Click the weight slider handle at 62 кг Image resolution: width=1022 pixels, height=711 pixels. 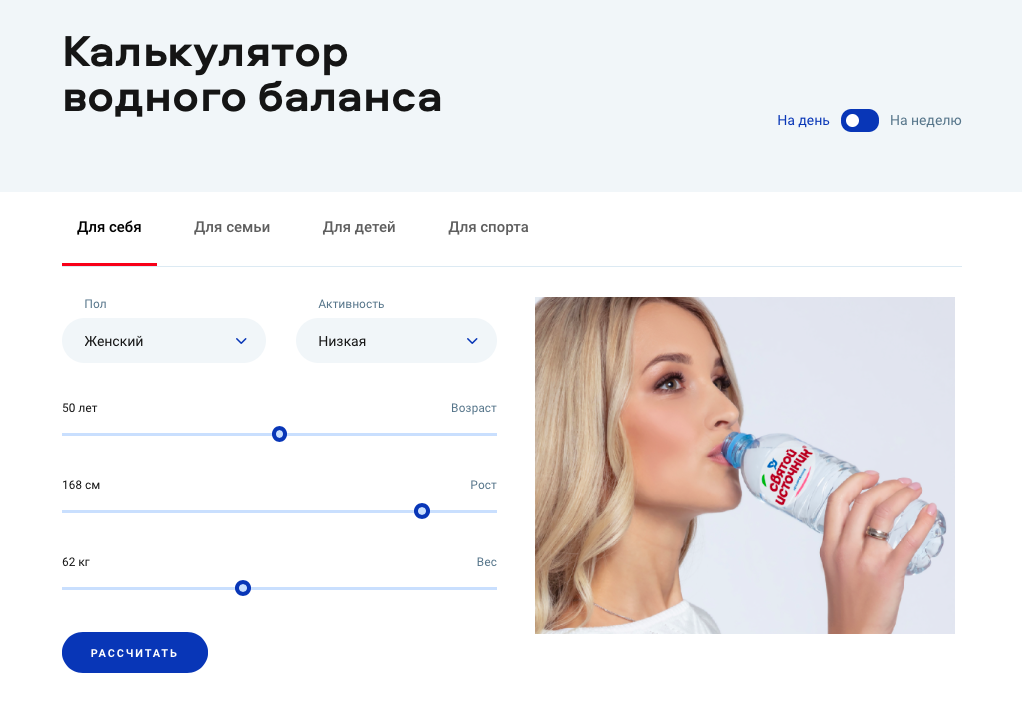pyautogui.click(x=242, y=588)
